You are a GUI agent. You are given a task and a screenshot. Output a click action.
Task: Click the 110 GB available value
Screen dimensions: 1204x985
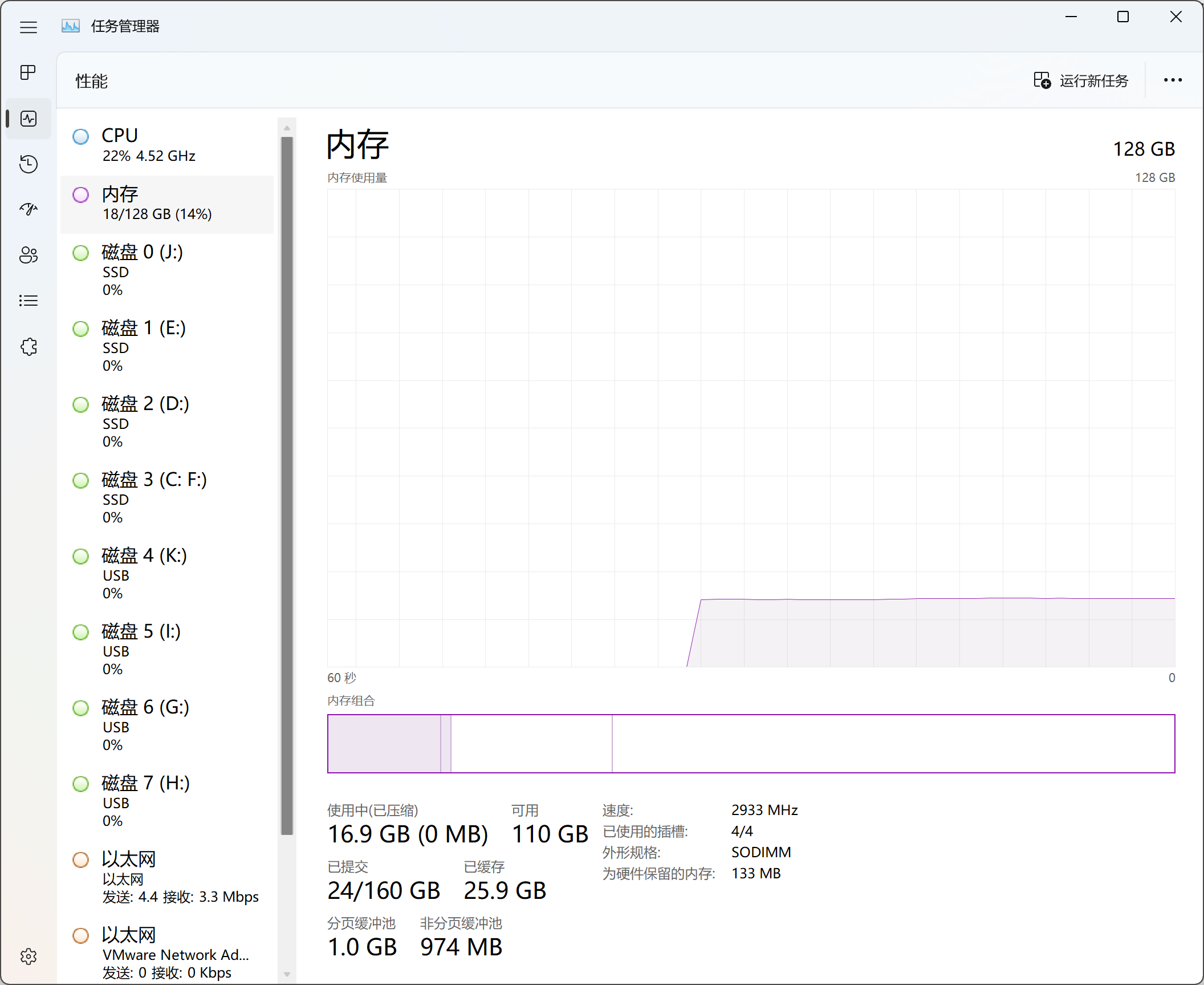tap(550, 834)
